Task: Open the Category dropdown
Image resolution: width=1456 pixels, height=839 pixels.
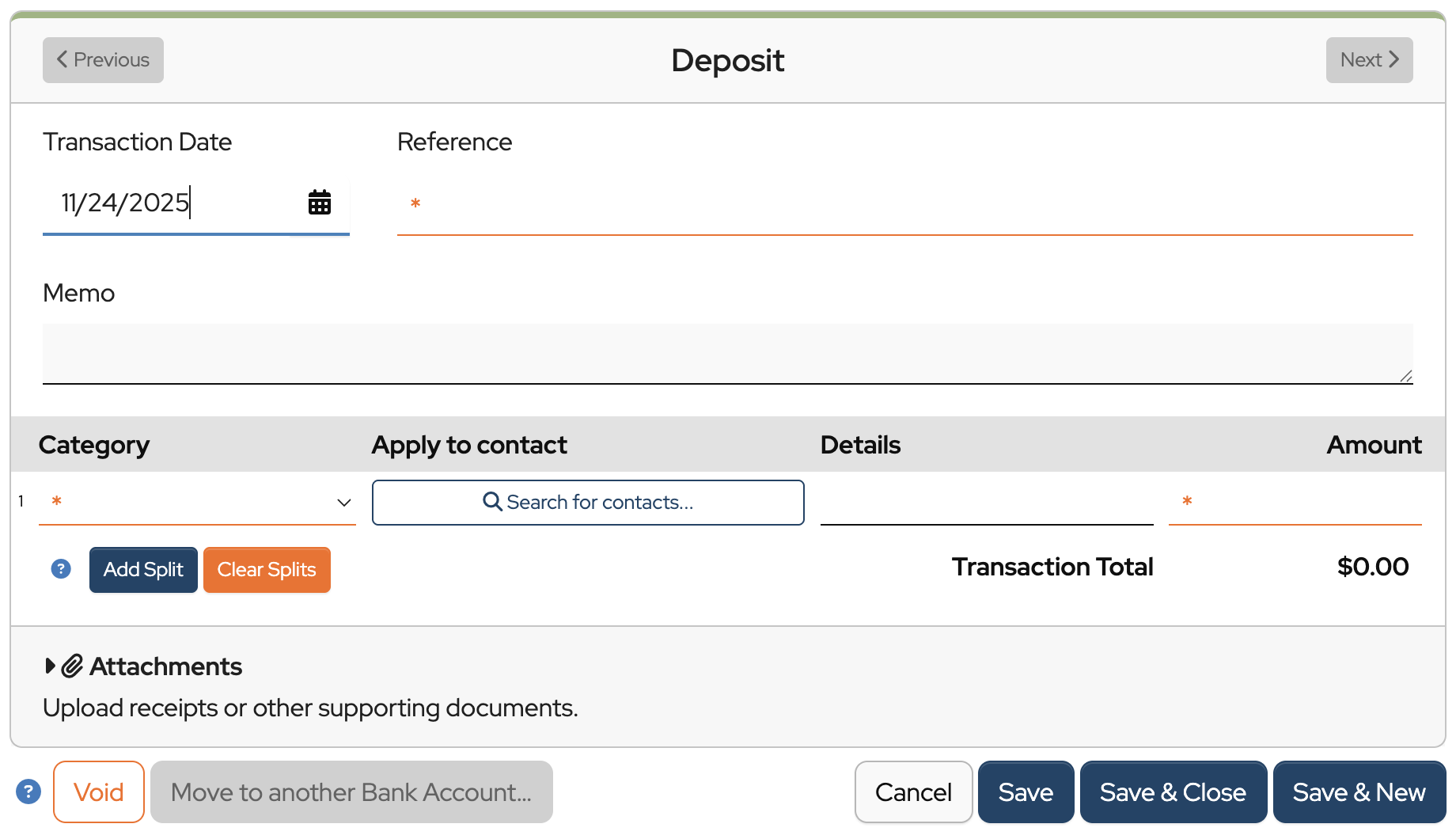Action: pos(197,502)
